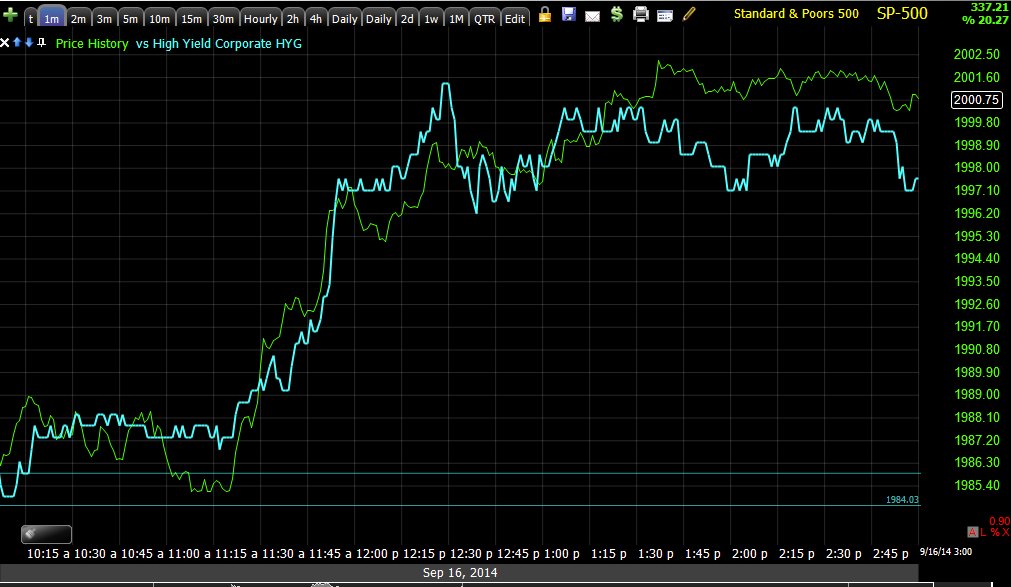This screenshot has height=587, width=1011.
Task: Click the red X near the scale options
Action: point(1006,532)
